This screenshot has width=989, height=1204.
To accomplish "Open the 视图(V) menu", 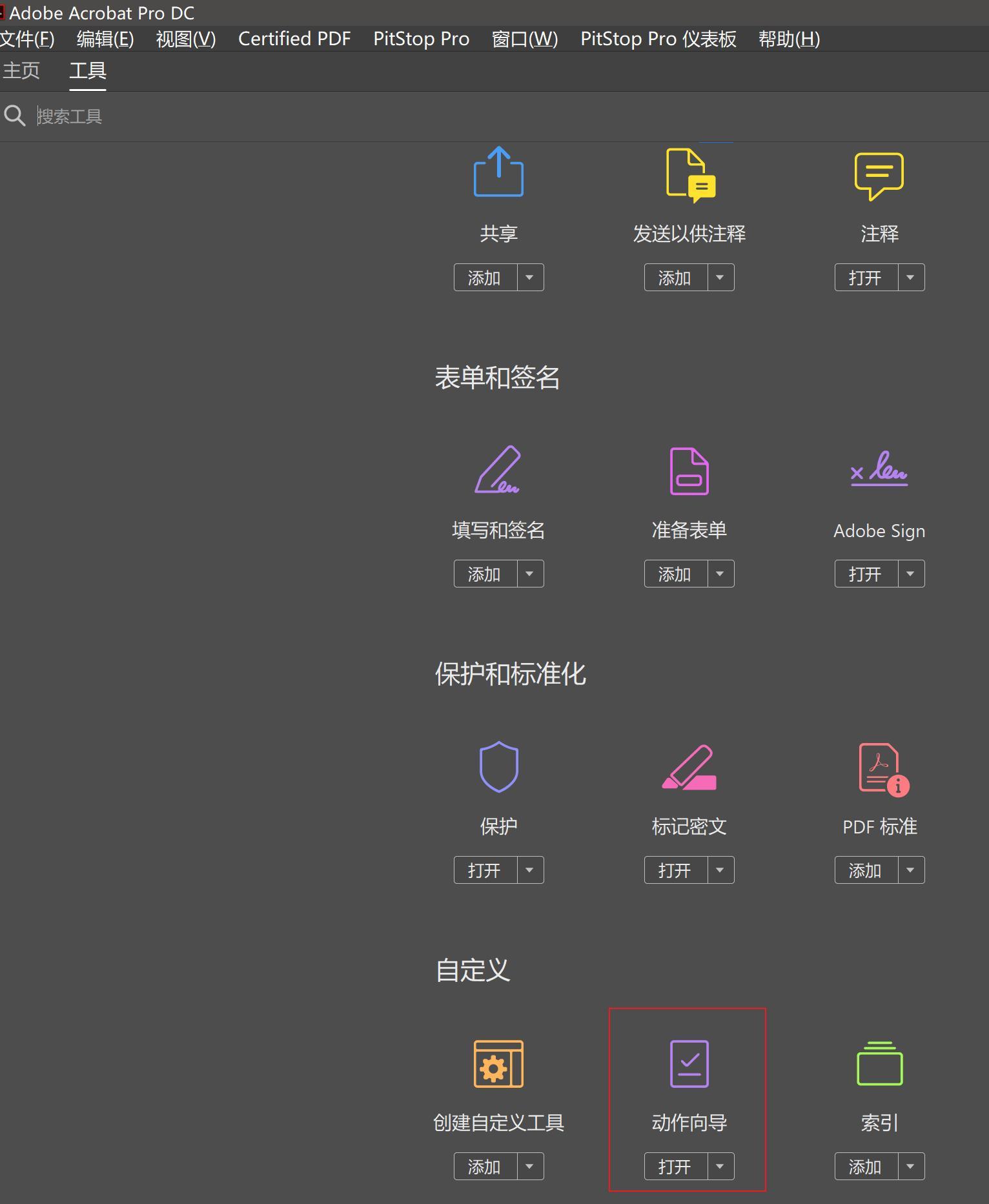I will click(186, 39).
